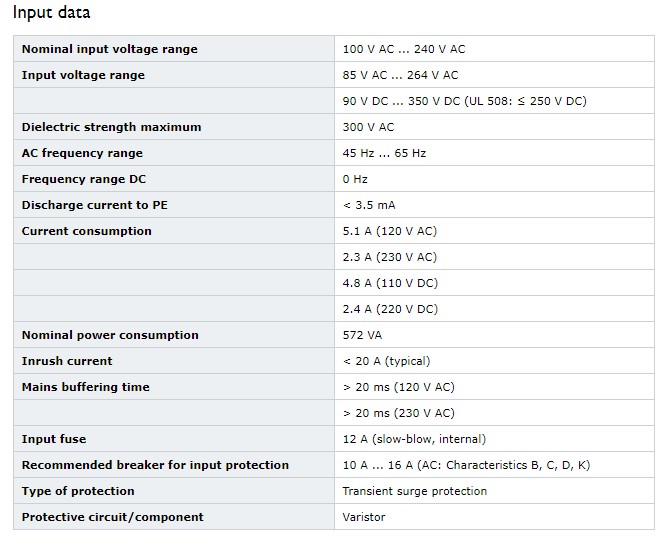
Task: Click the 2.4 A (220 V DC) value
Action: click(x=390, y=309)
